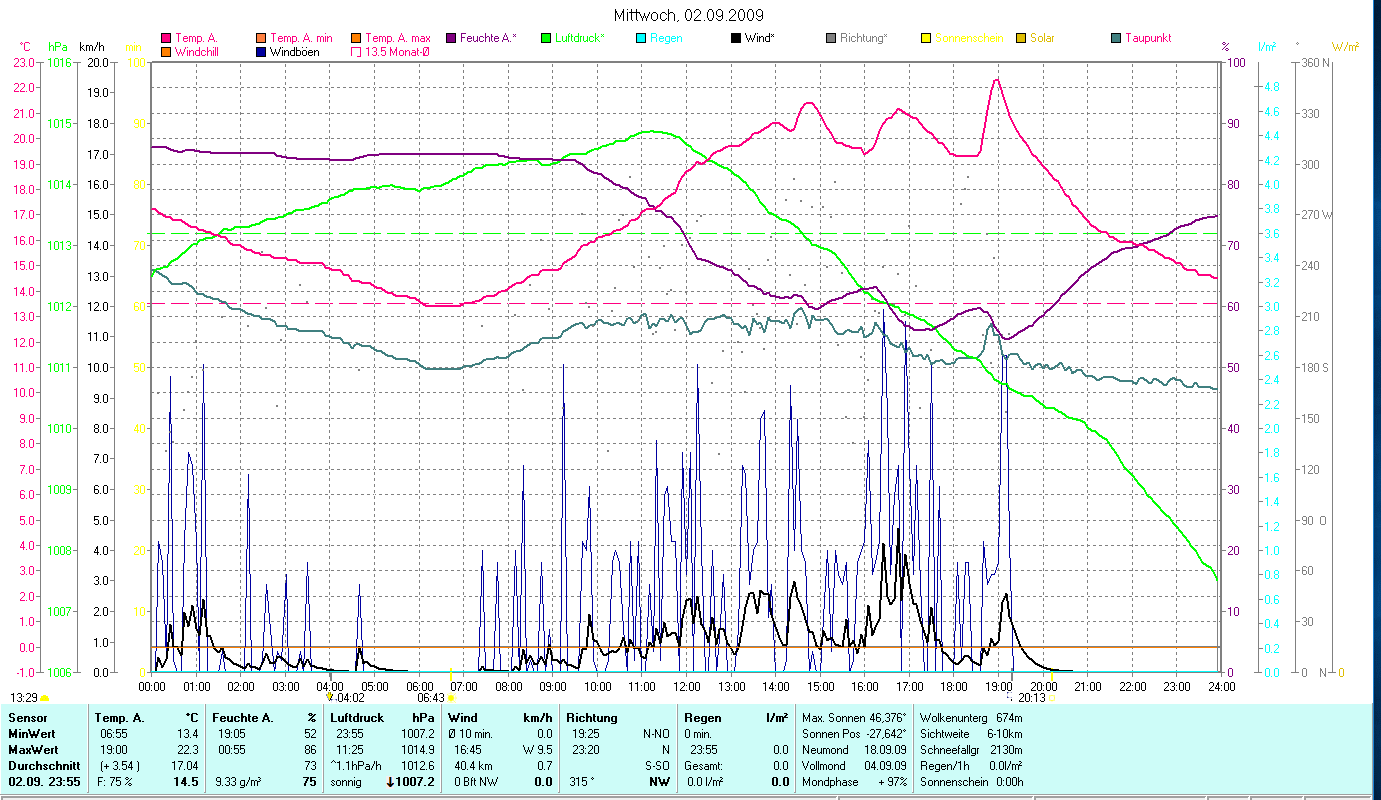
Task: Click the orange Temp. A. min legend swatch
Action: (x=261, y=38)
